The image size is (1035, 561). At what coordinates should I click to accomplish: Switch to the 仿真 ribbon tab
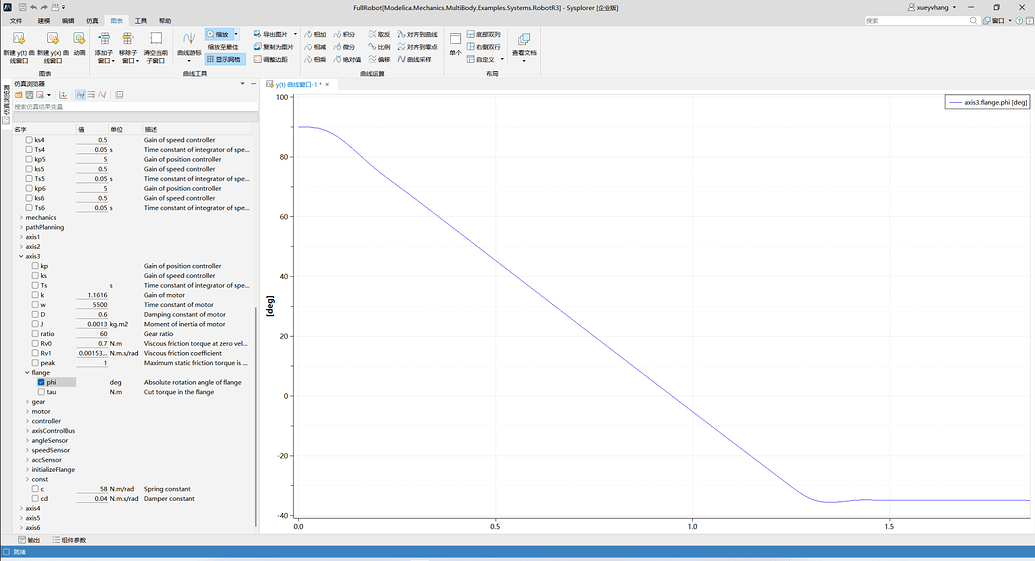(x=92, y=21)
